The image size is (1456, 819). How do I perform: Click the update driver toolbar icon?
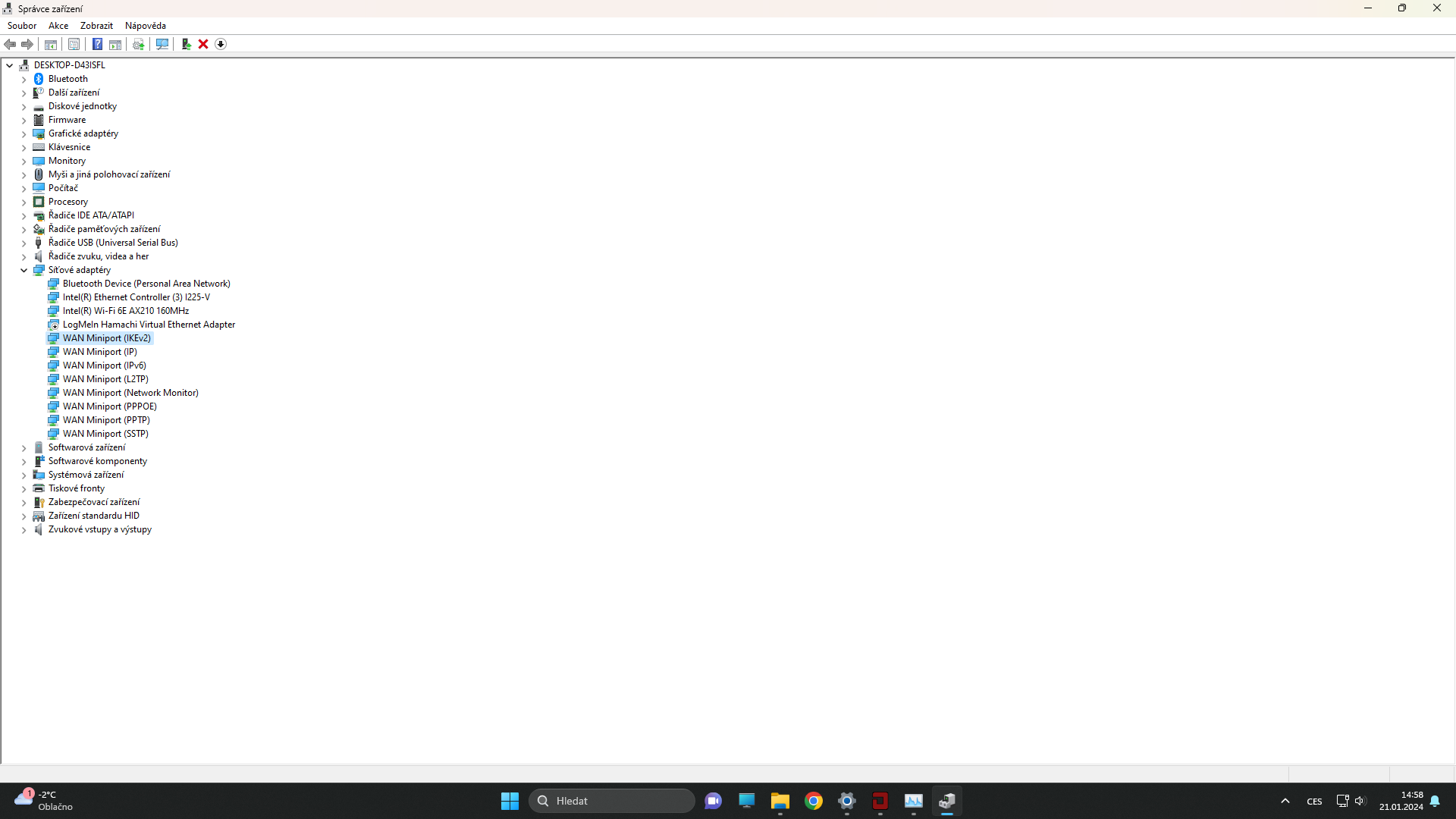(139, 44)
